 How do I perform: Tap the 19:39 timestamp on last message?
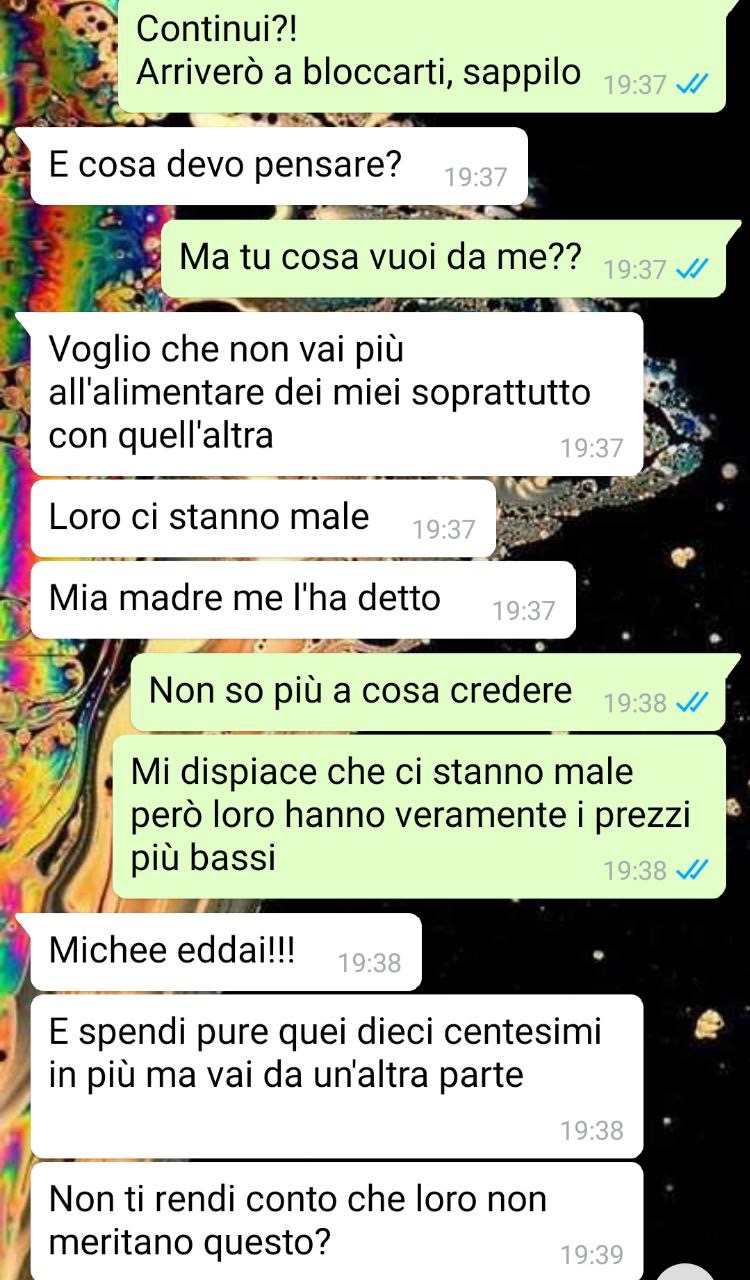(592, 1254)
